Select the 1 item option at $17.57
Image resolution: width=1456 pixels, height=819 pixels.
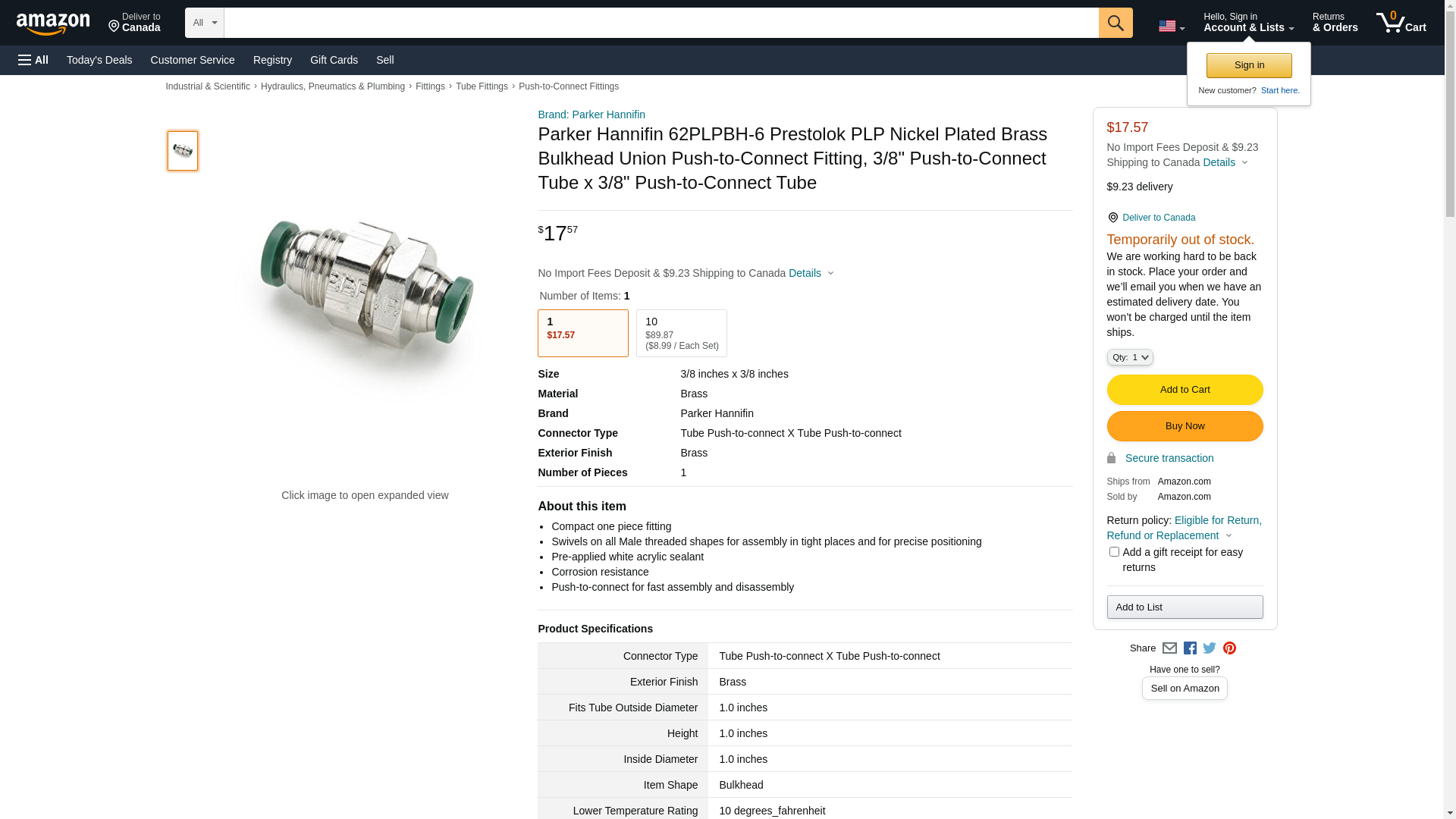pyautogui.click(x=582, y=333)
